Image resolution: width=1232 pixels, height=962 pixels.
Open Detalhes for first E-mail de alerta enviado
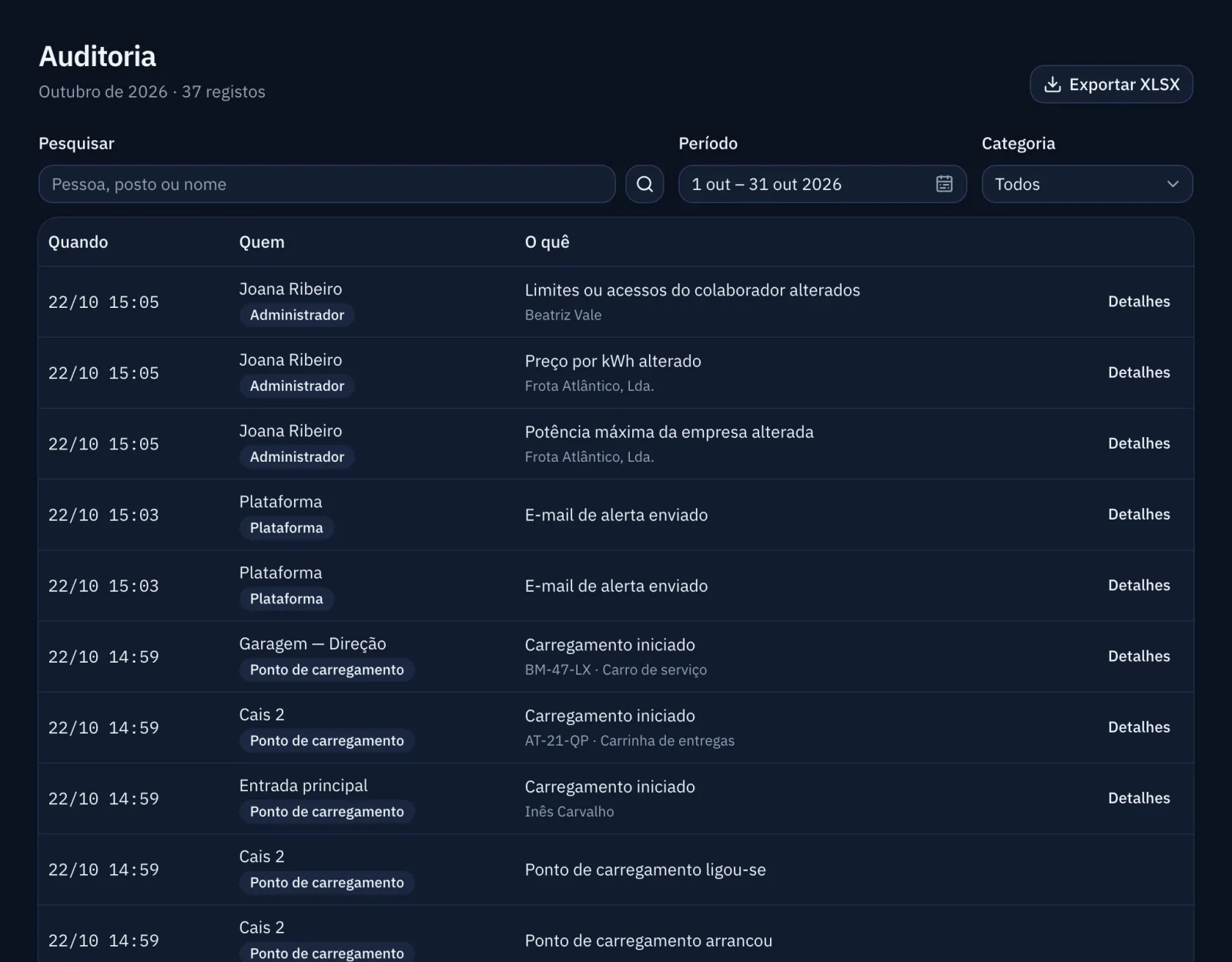coord(1139,514)
